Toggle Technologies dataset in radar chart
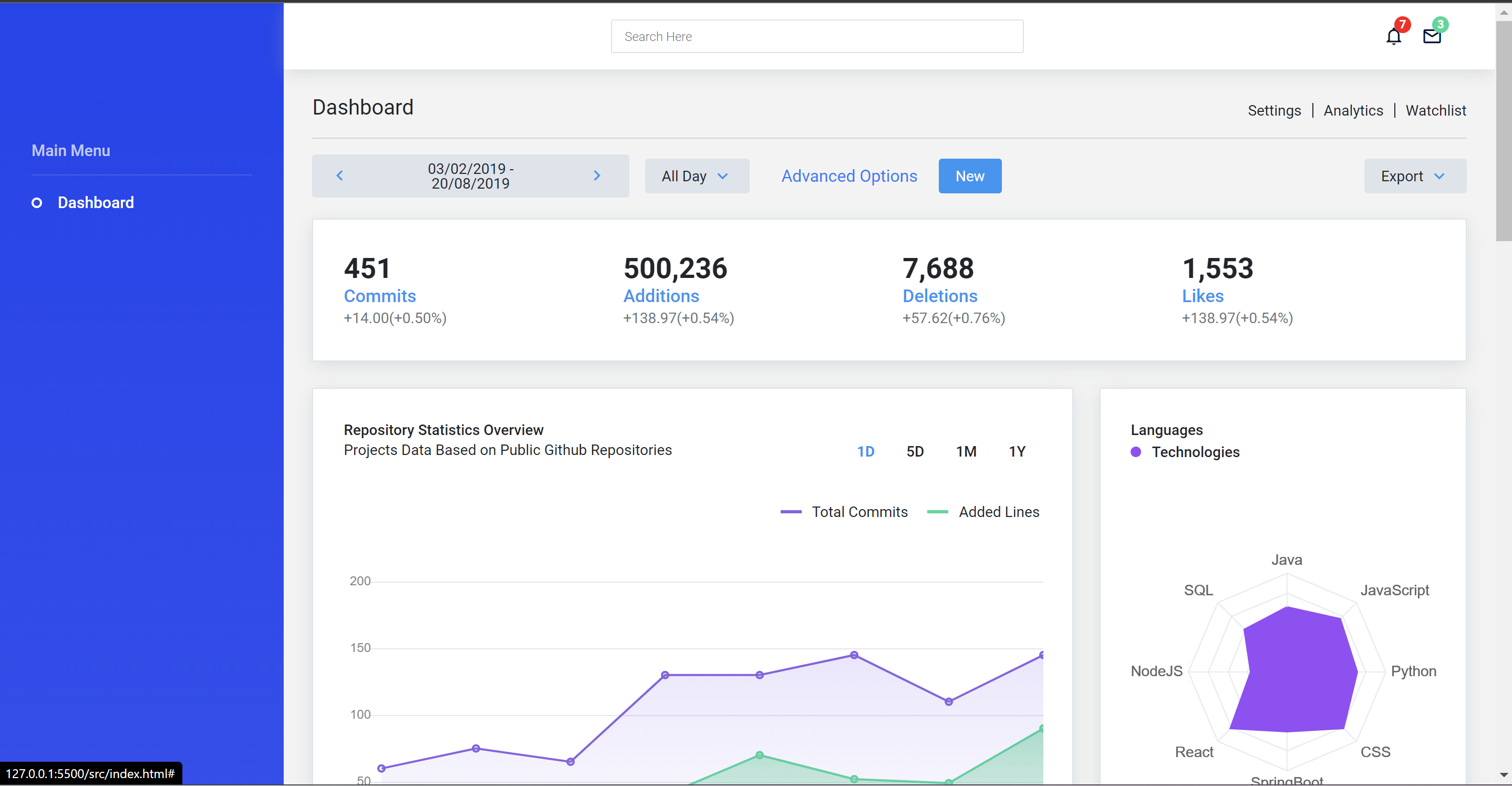 pos(1195,452)
